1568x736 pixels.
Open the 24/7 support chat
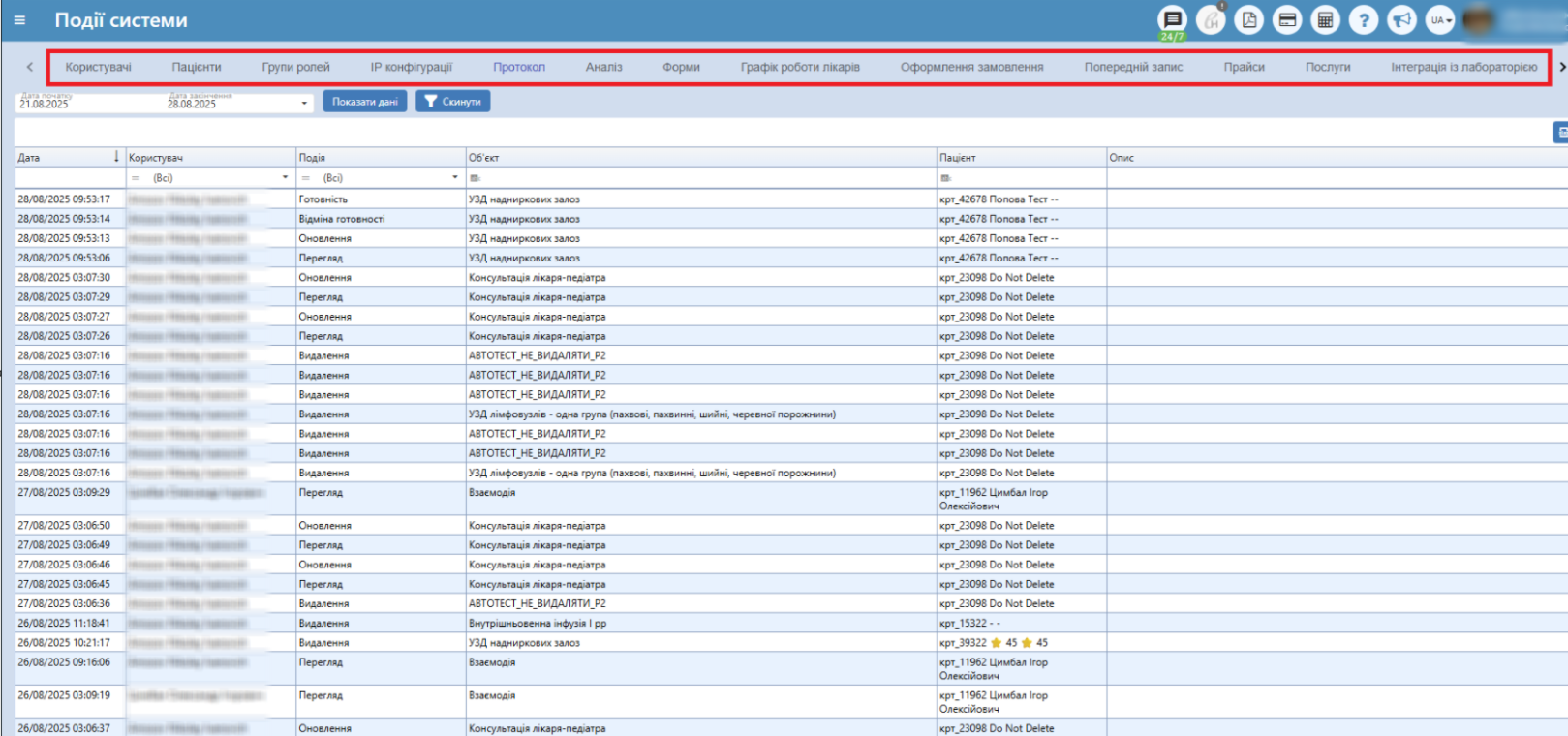[1172, 20]
